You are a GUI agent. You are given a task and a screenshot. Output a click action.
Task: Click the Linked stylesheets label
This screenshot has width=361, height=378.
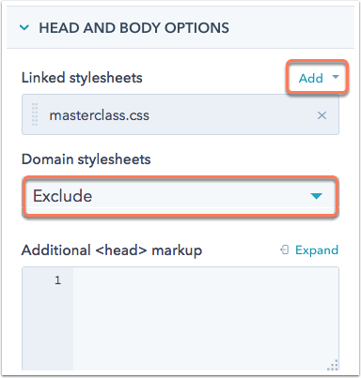click(82, 78)
